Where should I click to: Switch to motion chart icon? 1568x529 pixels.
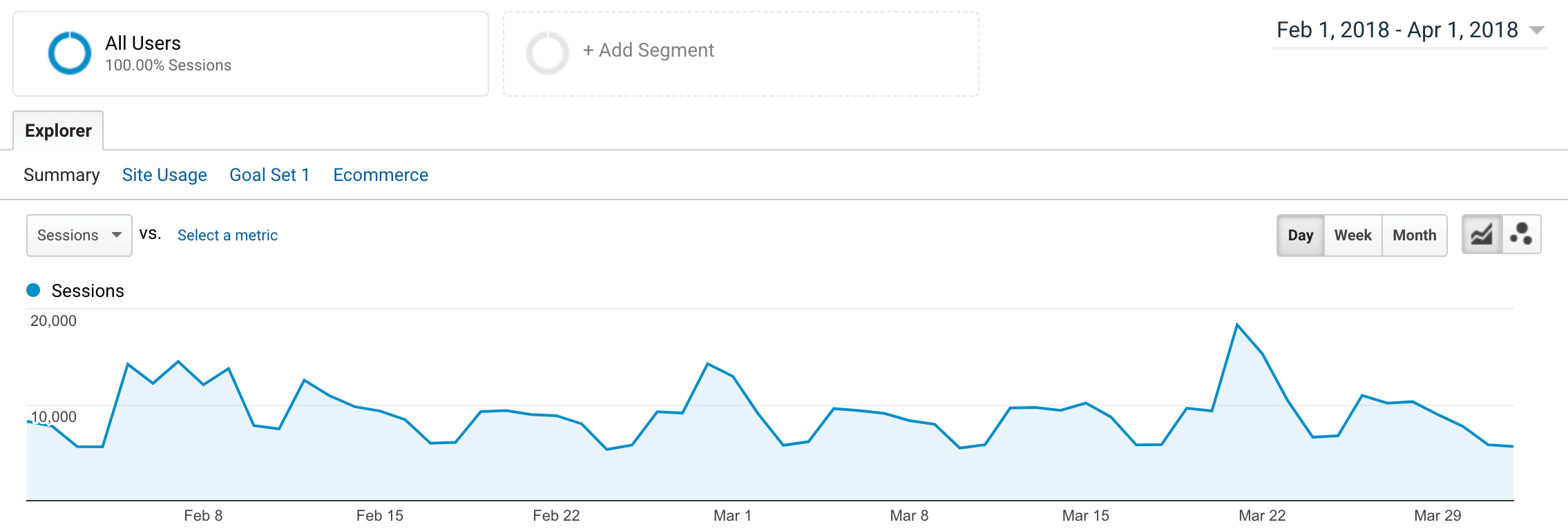1521,235
